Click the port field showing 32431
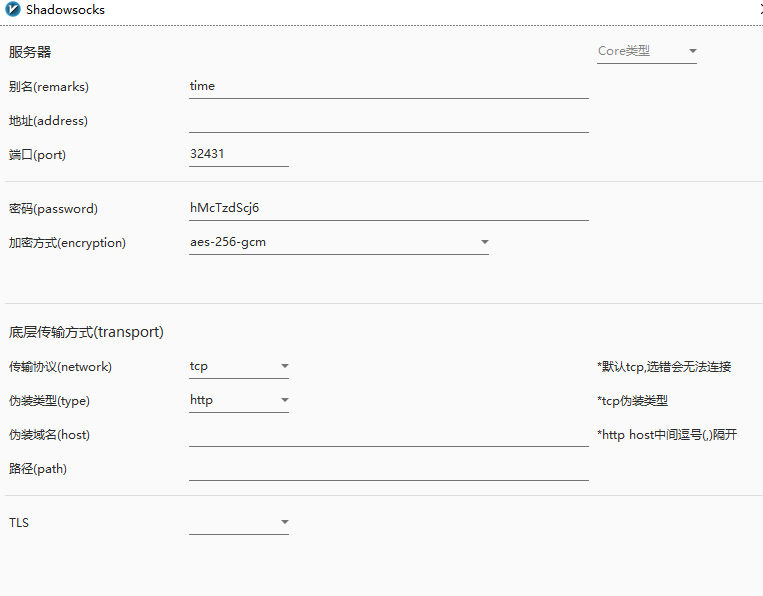763x596 pixels. [239, 154]
